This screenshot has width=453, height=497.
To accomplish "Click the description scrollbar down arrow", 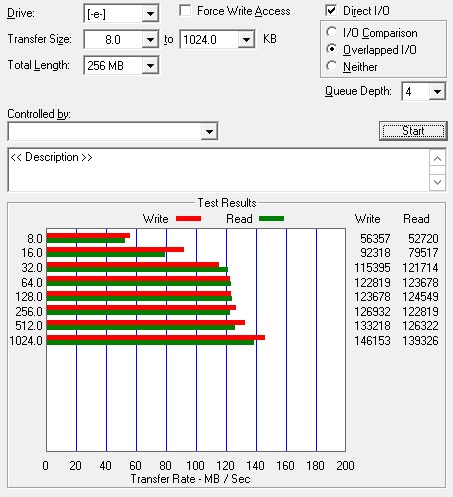I will (x=438, y=182).
